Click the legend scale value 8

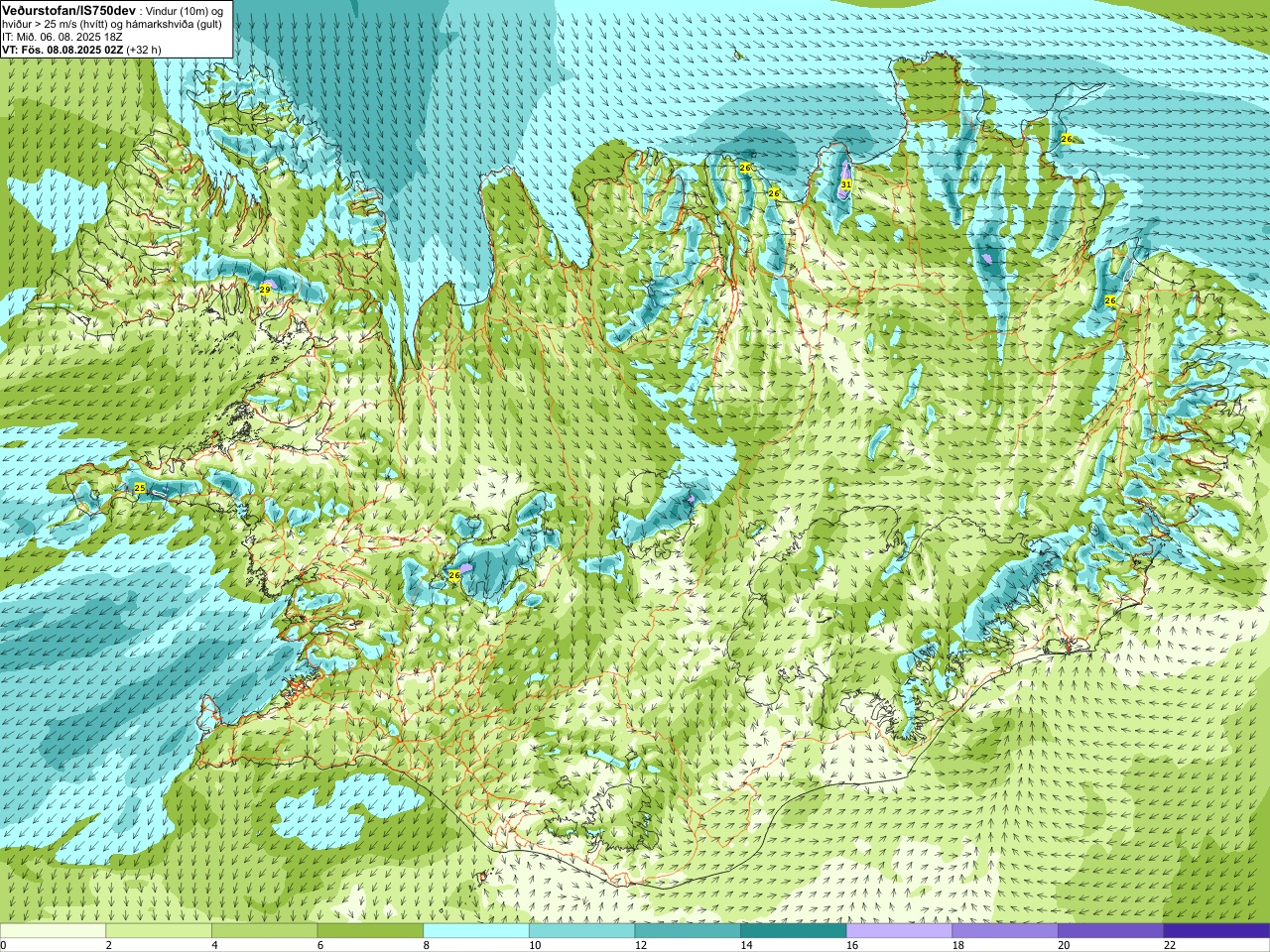coord(427,946)
